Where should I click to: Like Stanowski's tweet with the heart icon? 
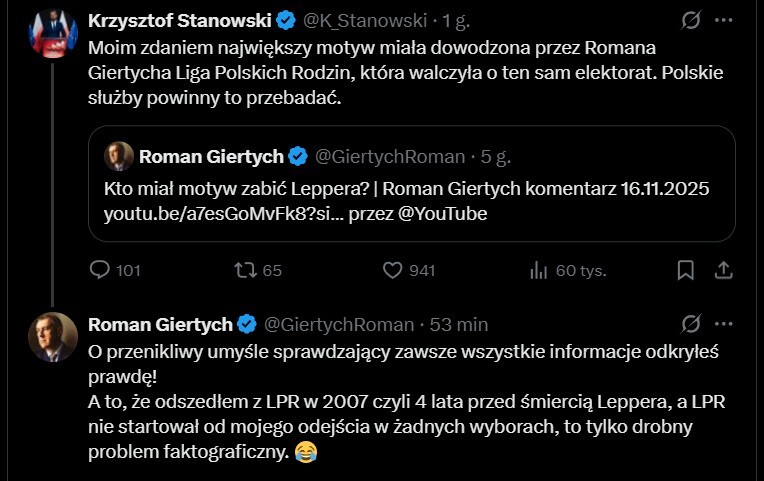point(393,270)
